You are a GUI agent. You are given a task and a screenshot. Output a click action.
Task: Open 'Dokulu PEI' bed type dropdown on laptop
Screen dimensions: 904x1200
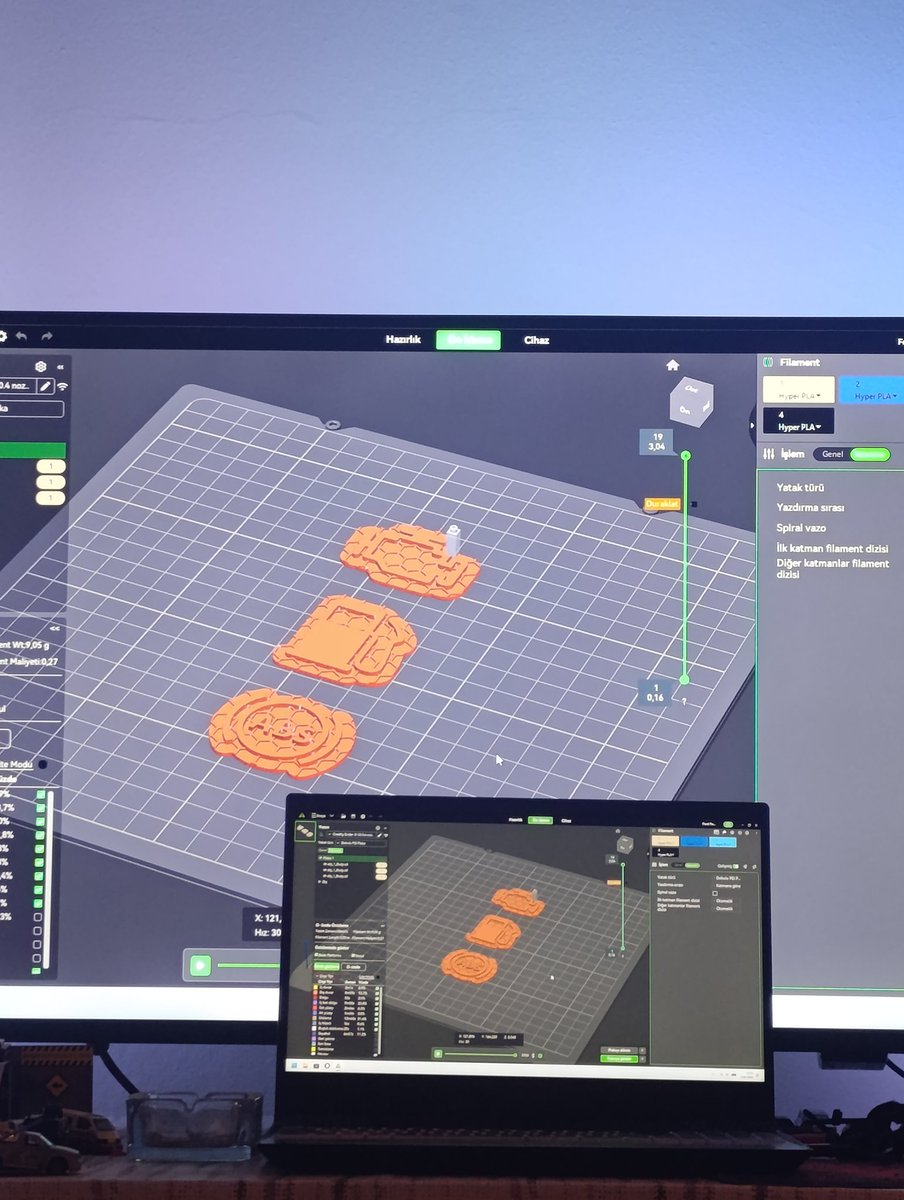728,878
